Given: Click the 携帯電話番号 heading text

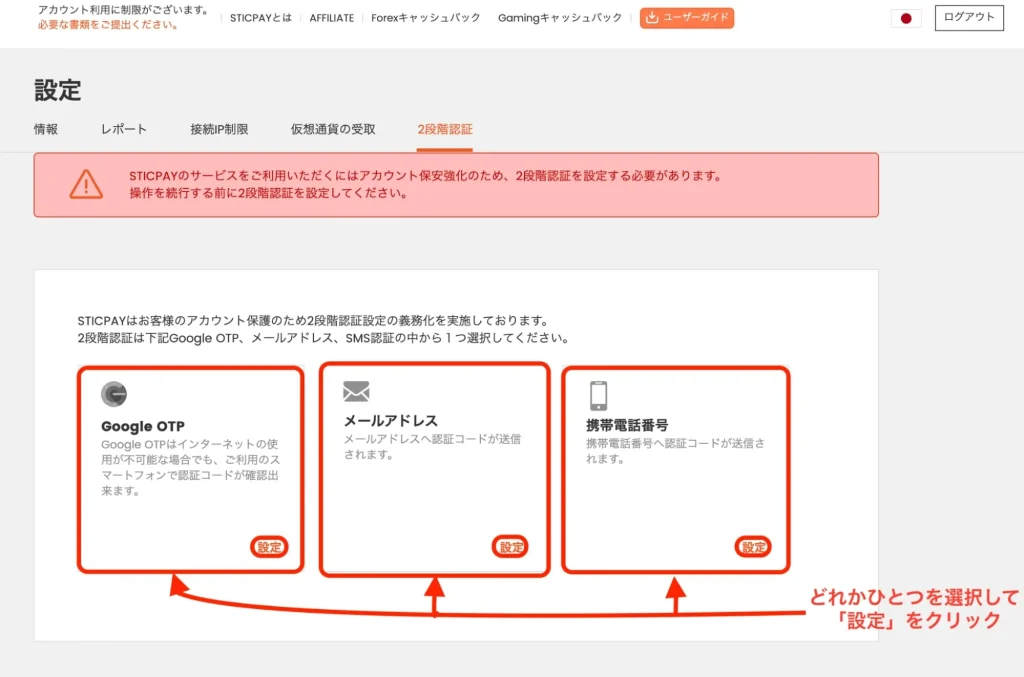Looking at the screenshot, I should 627,425.
